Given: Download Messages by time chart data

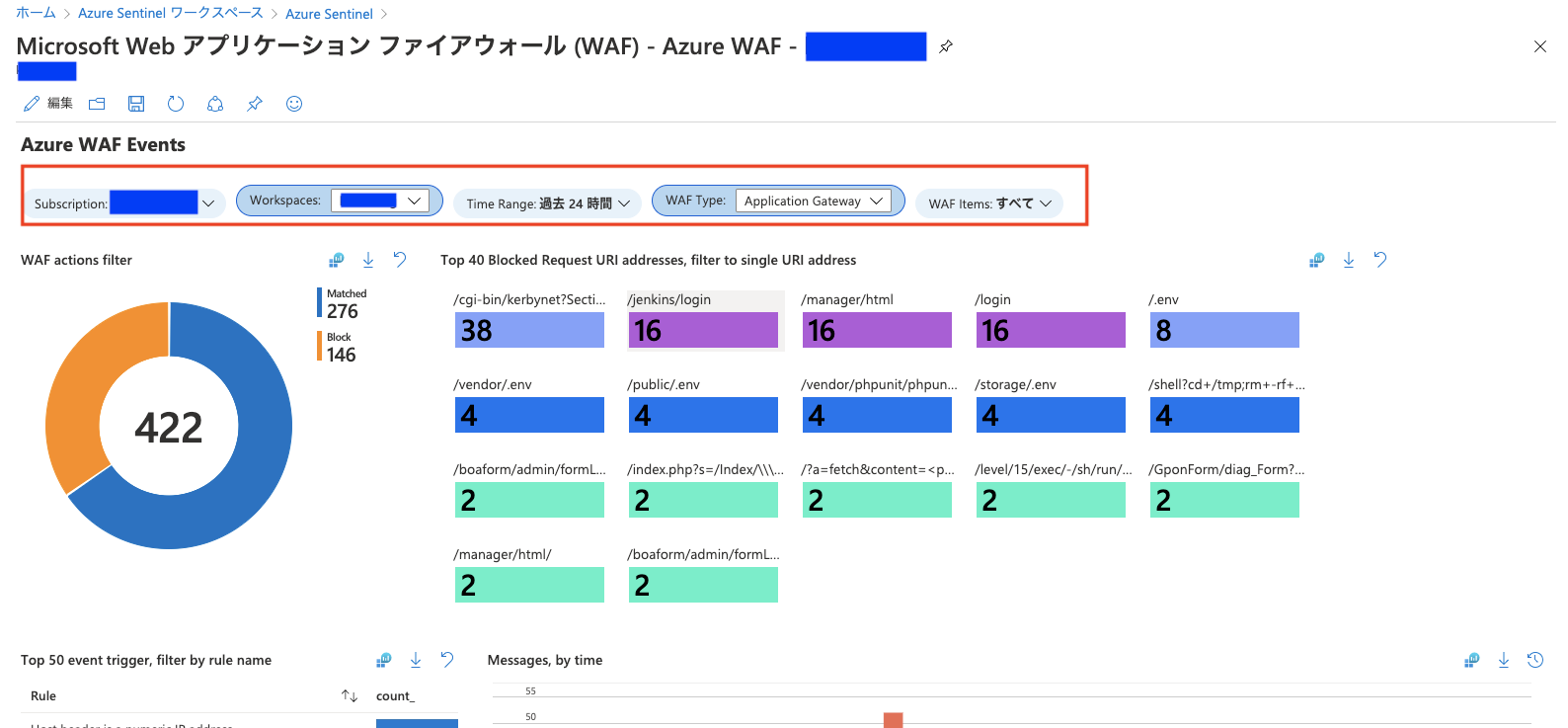Looking at the screenshot, I should (x=1504, y=660).
